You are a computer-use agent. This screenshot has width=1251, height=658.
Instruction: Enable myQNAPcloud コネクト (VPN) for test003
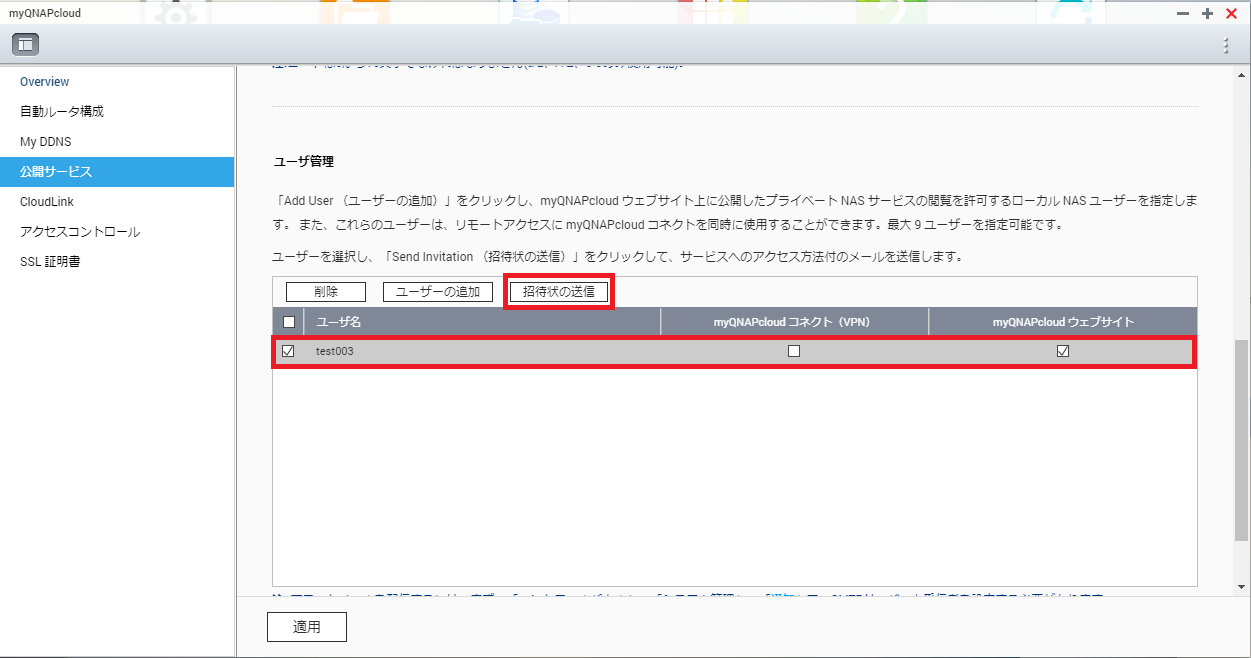click(794, 352)
